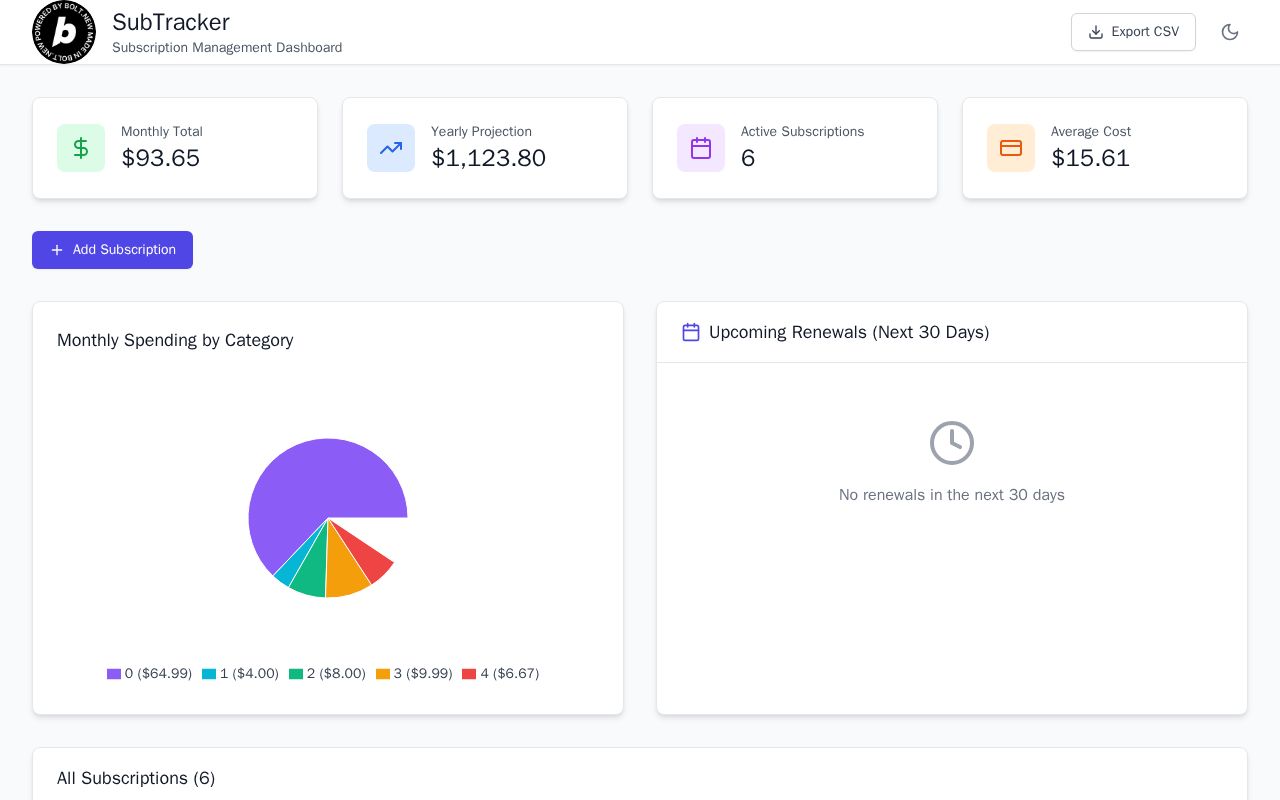Viewport: 1280px width, 800px height.
Task: Click the 'Monthly Spending by Category' heading
Action: click(175, 340)
